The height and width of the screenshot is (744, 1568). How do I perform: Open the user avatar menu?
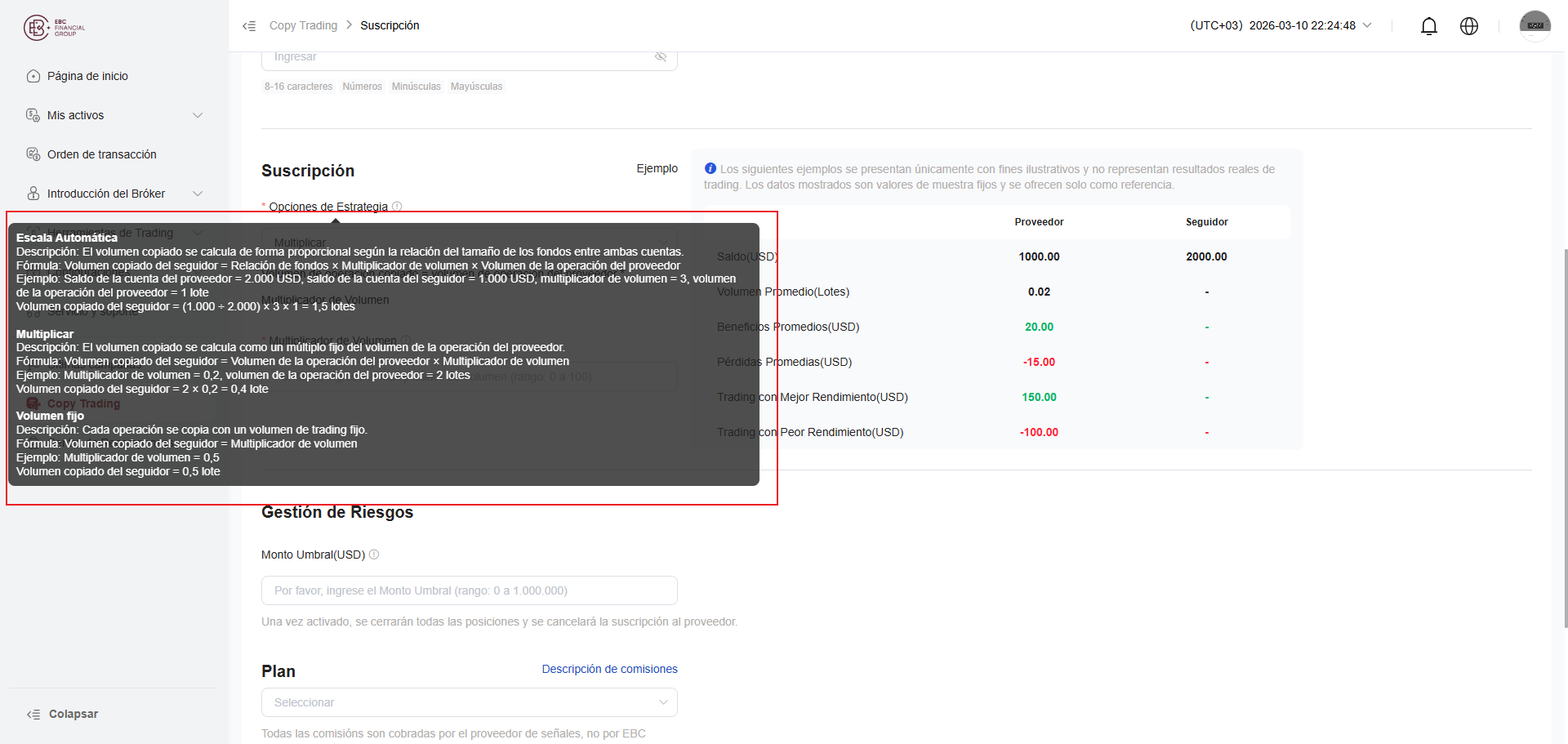point(1535,26)
